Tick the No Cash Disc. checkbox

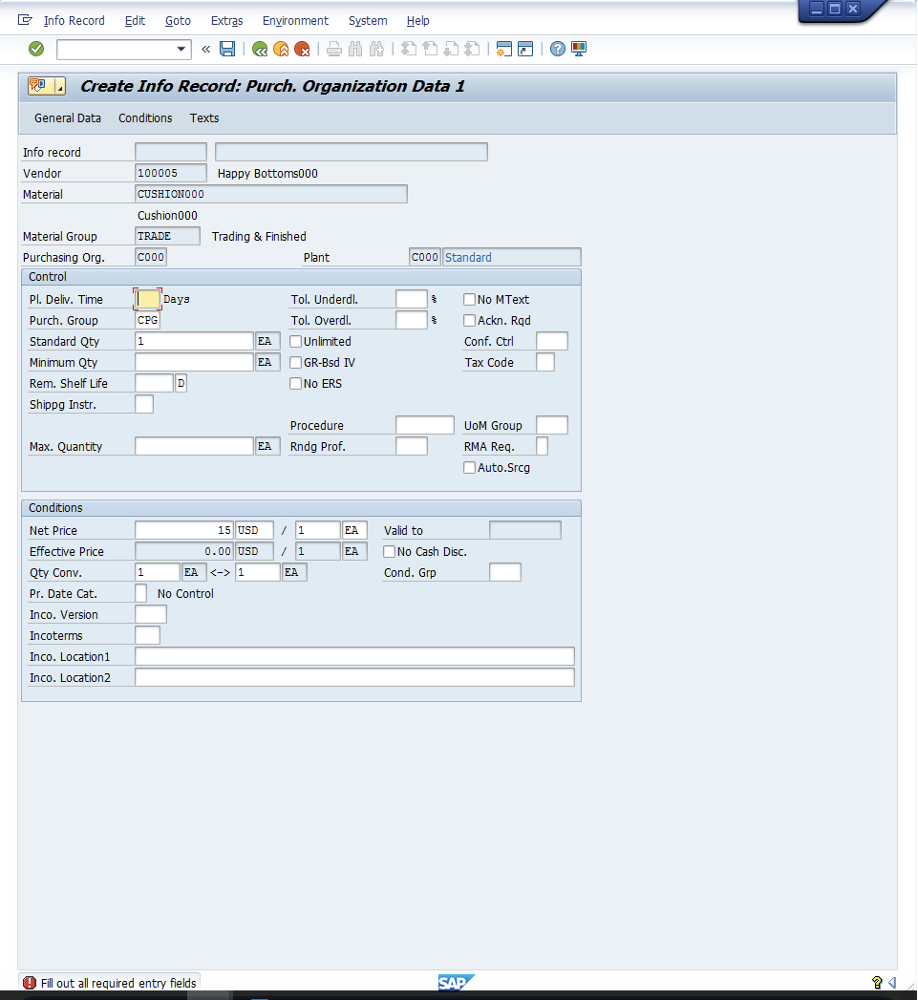(x=389, y=551)
